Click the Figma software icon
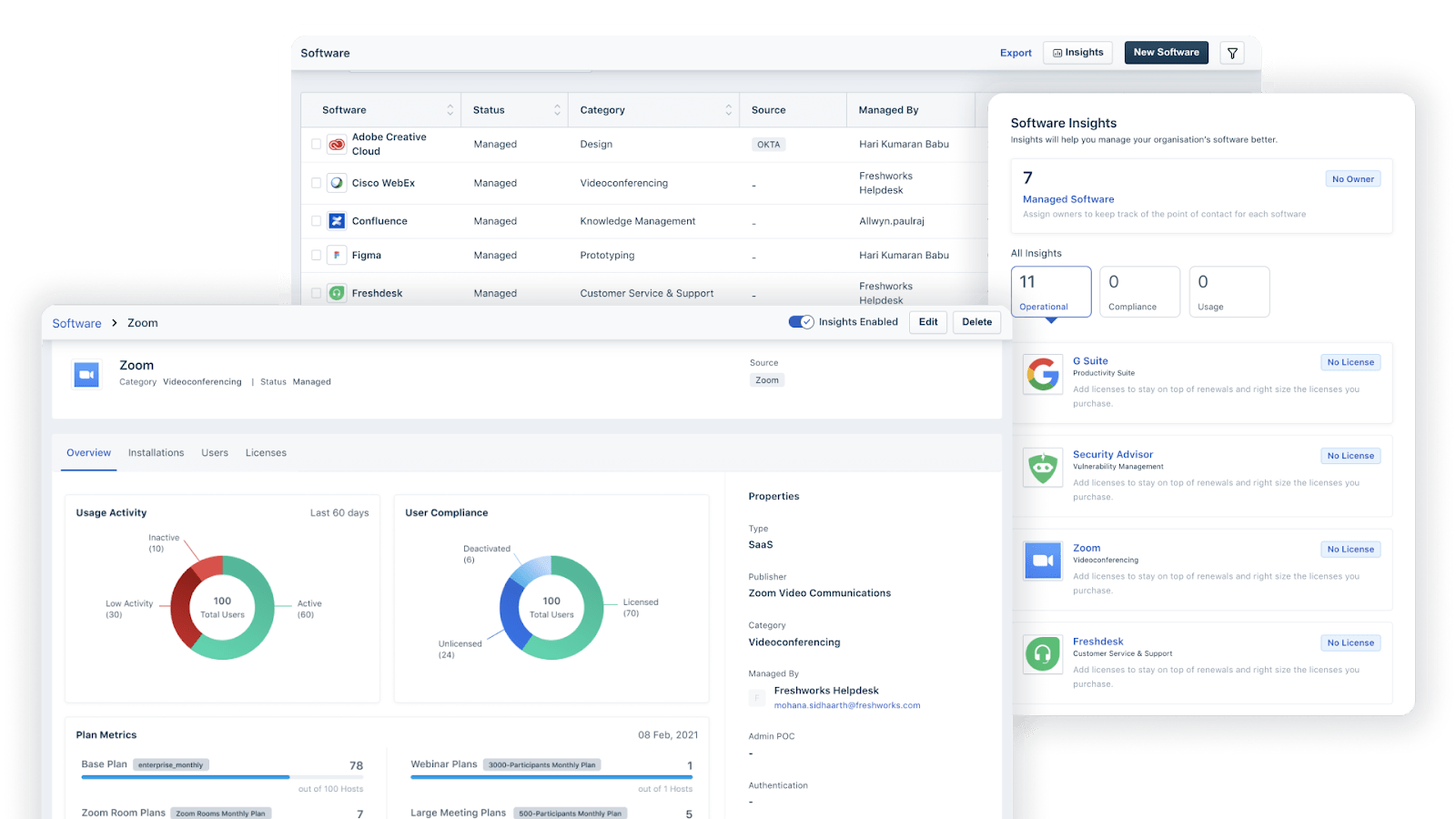Viewport: 1456px width, 819px height. tap(336, 255)
